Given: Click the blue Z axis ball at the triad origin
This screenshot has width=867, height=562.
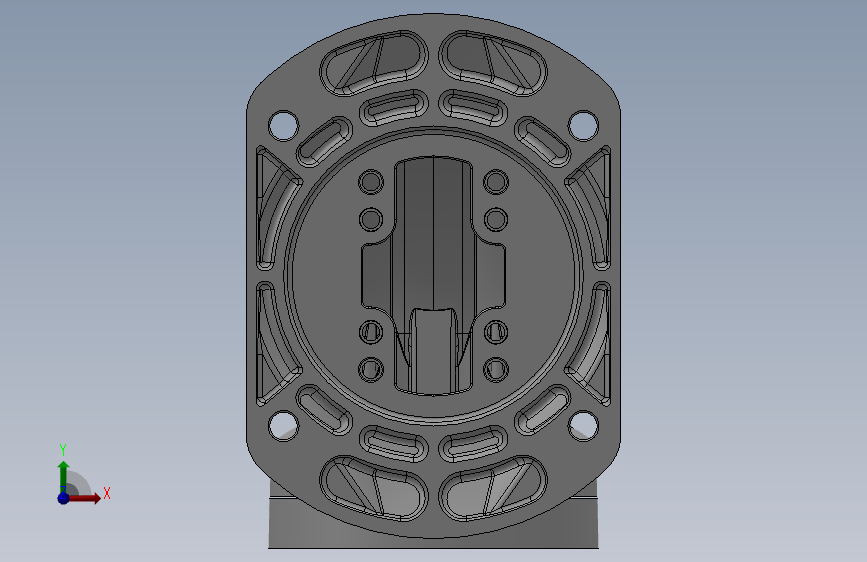Looking at the screenshot, I should (x=63, y=498).
